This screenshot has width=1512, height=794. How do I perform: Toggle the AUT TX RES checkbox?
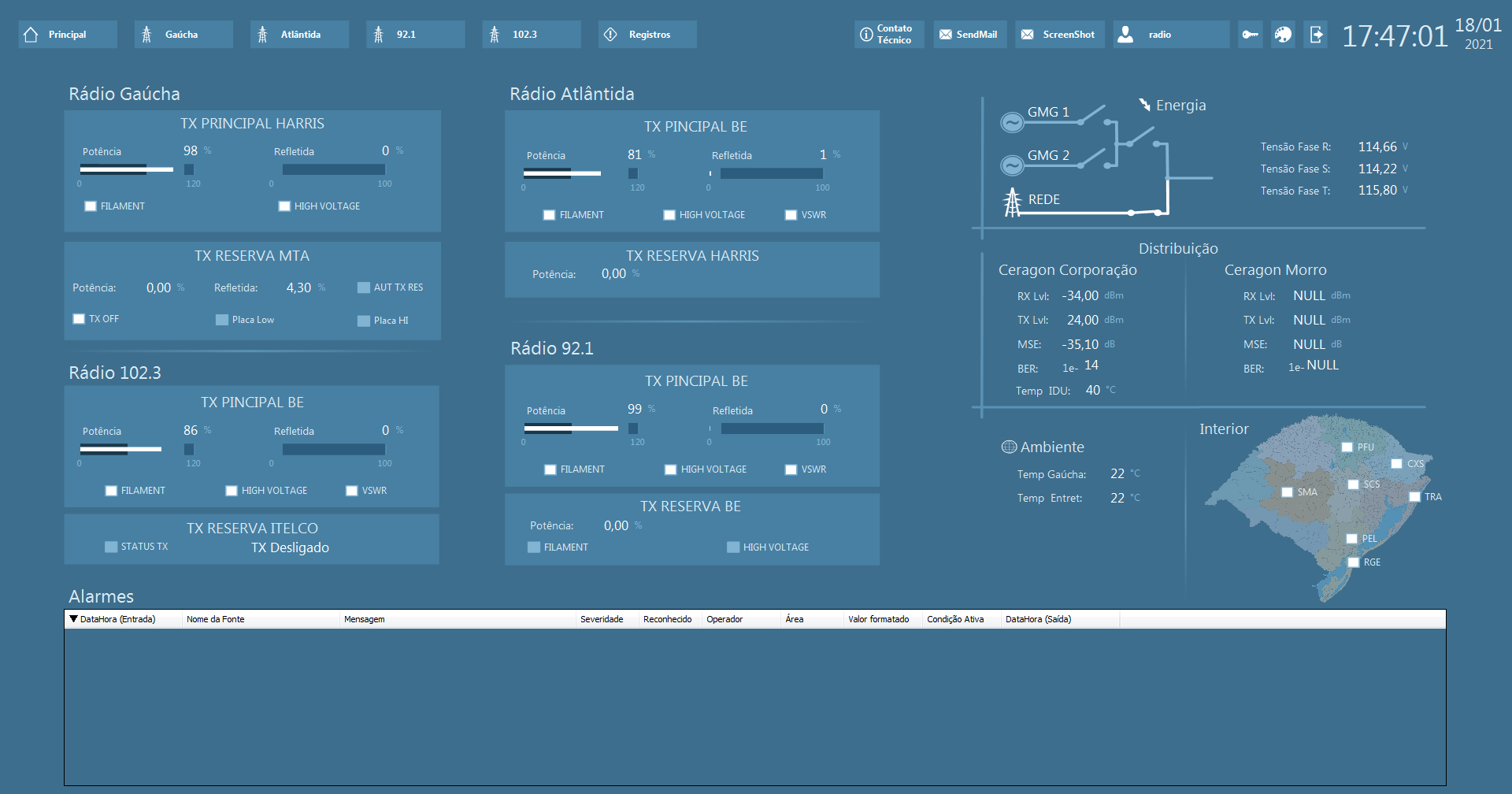coord(364,288)
